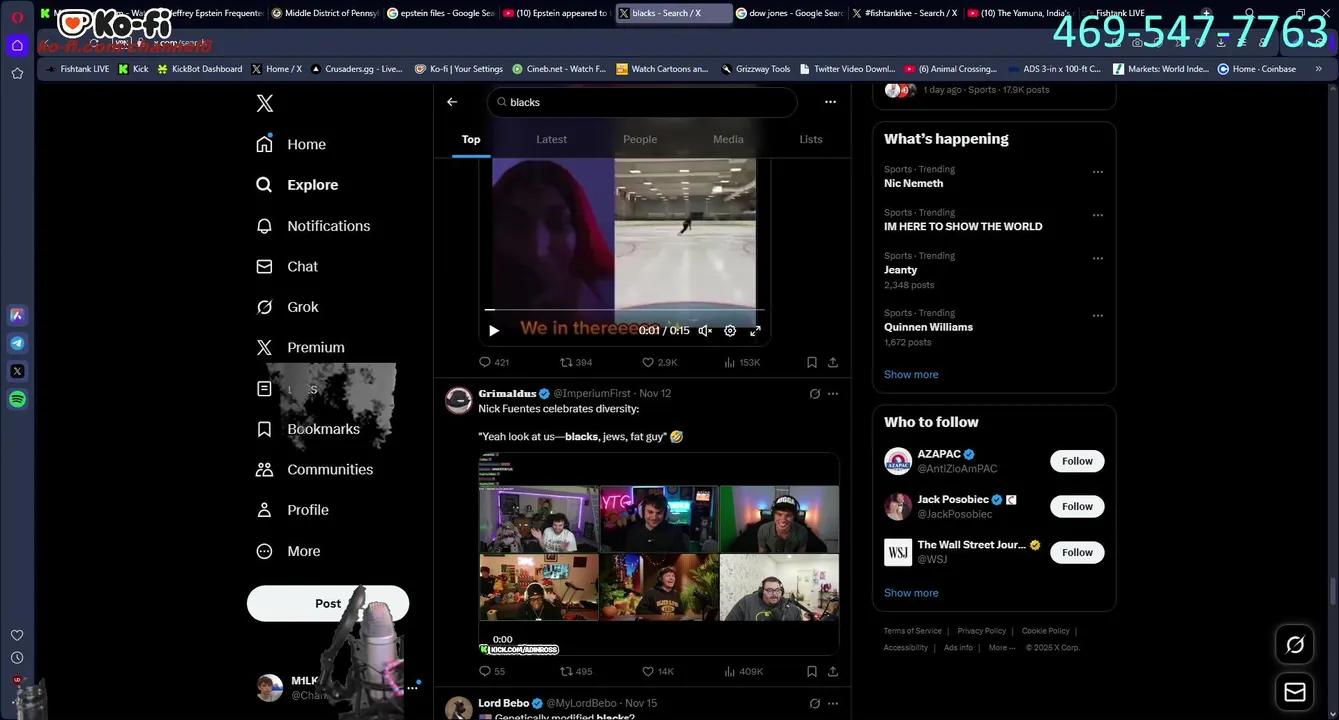Viewport: 1339px width, 720px height.
Task: Open history clock in the Opera sidebar
Action: 17,658
